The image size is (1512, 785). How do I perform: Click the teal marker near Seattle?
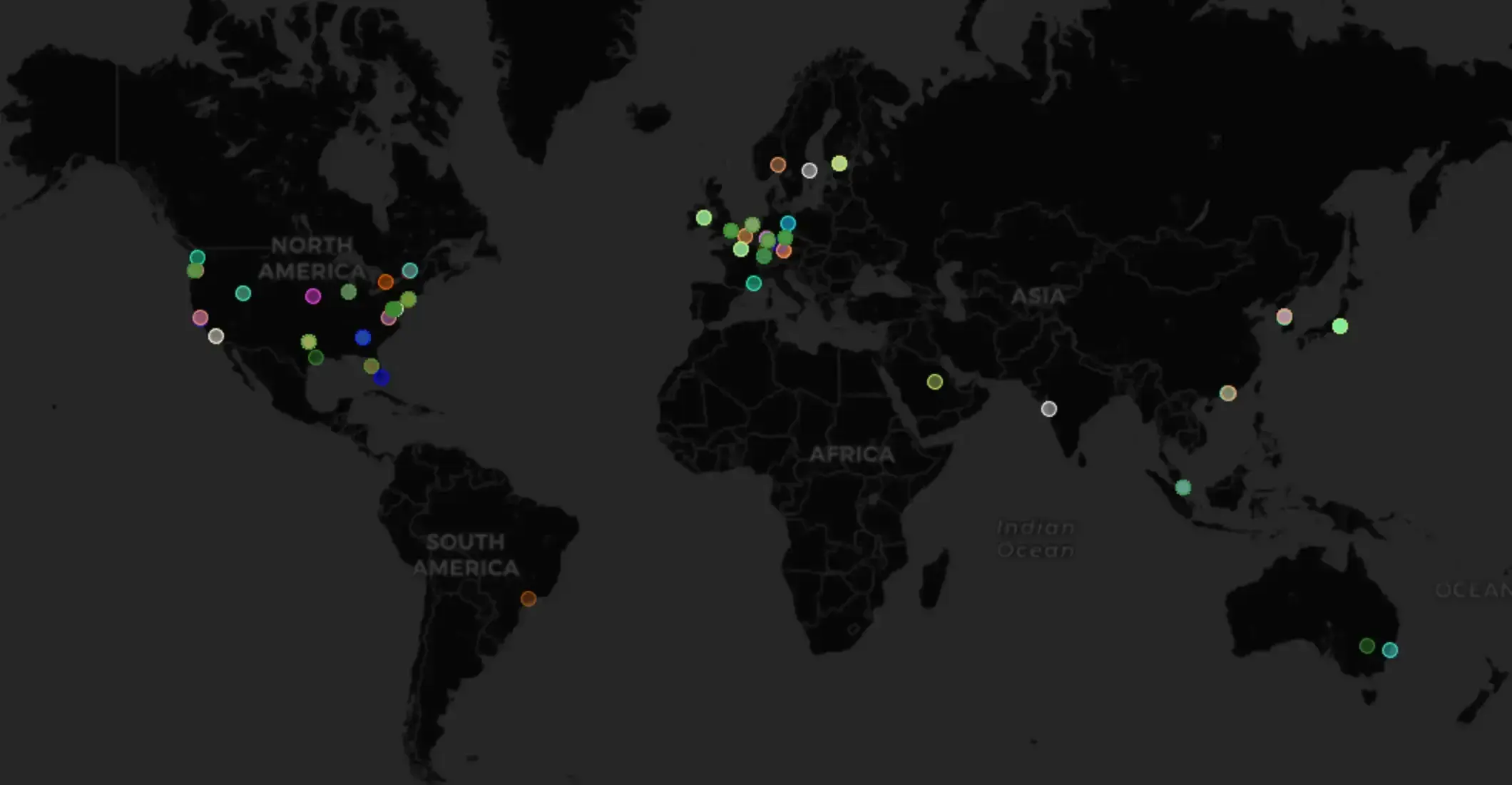(x=197, y=257)
